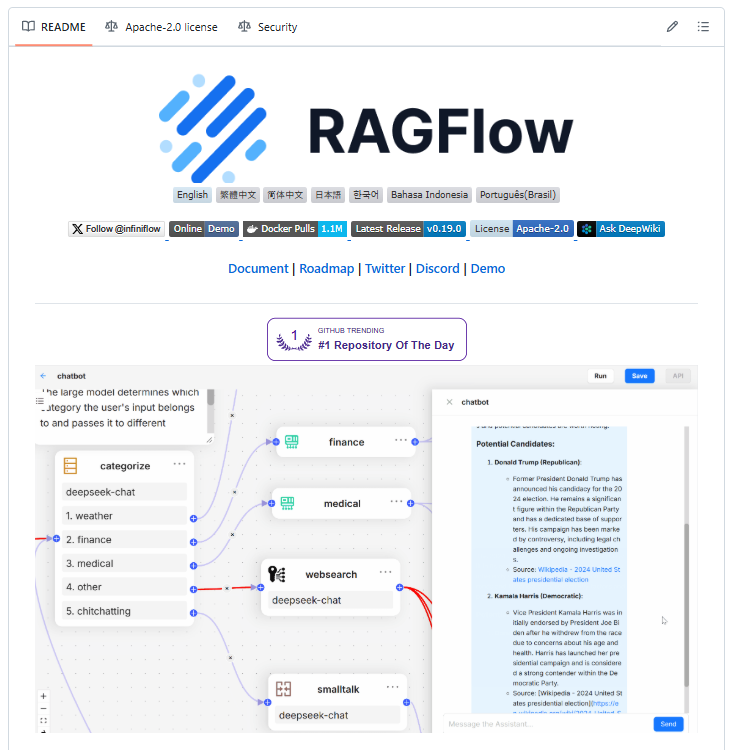Select the Português(Brasil) language badge
Image resolution: width=729 pixels, height=750 pixels.
tap(518, 195)
